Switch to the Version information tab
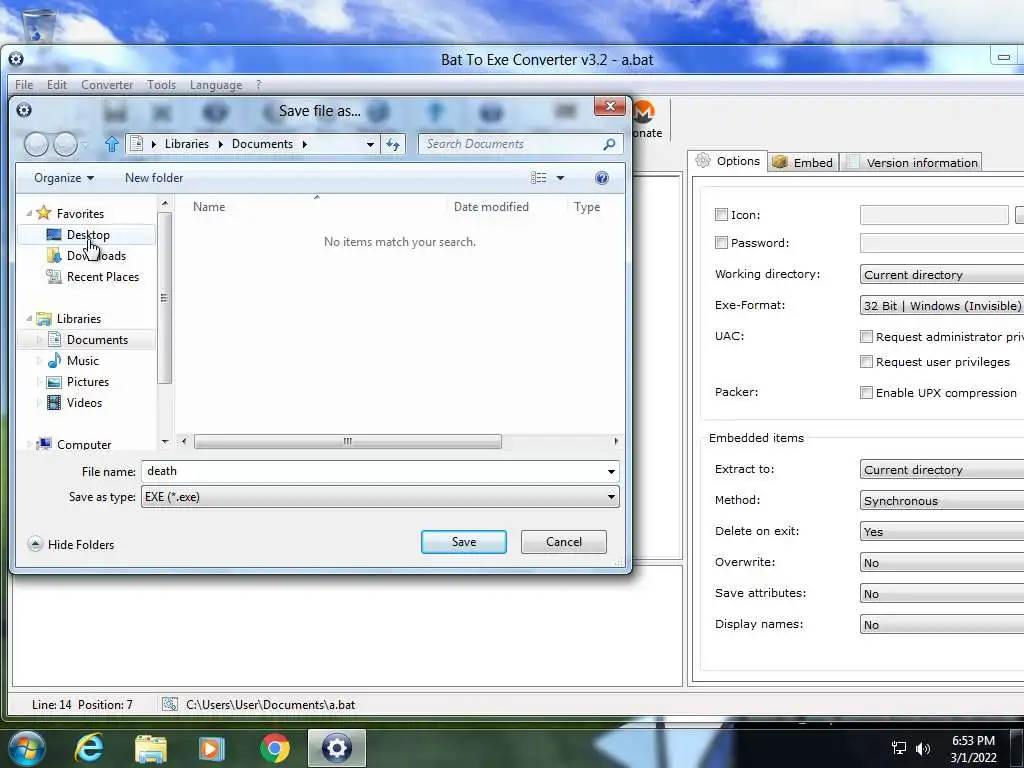The image size is (1024, 768). [912, 163]
